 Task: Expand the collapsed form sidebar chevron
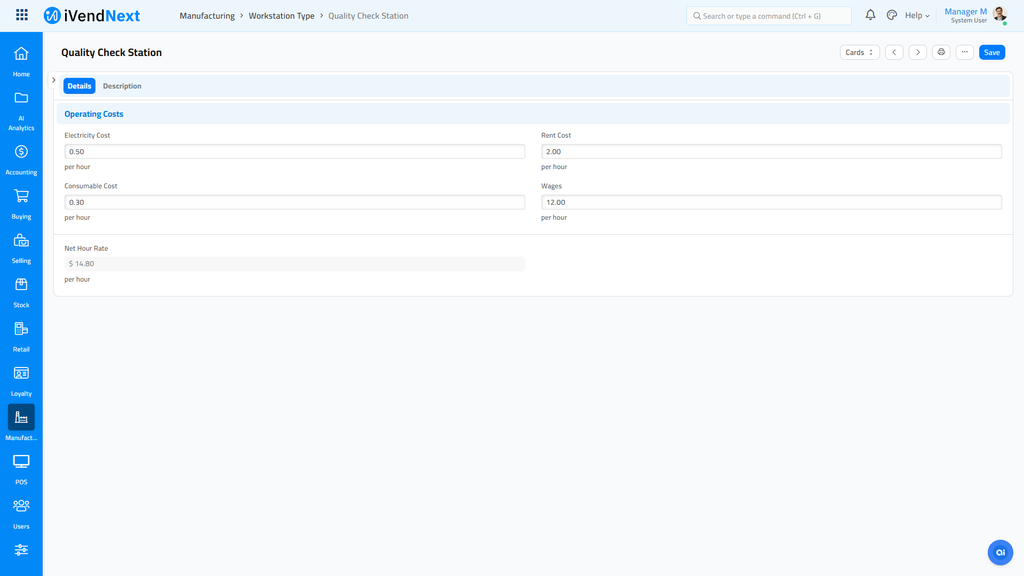[x=54, y=80]
